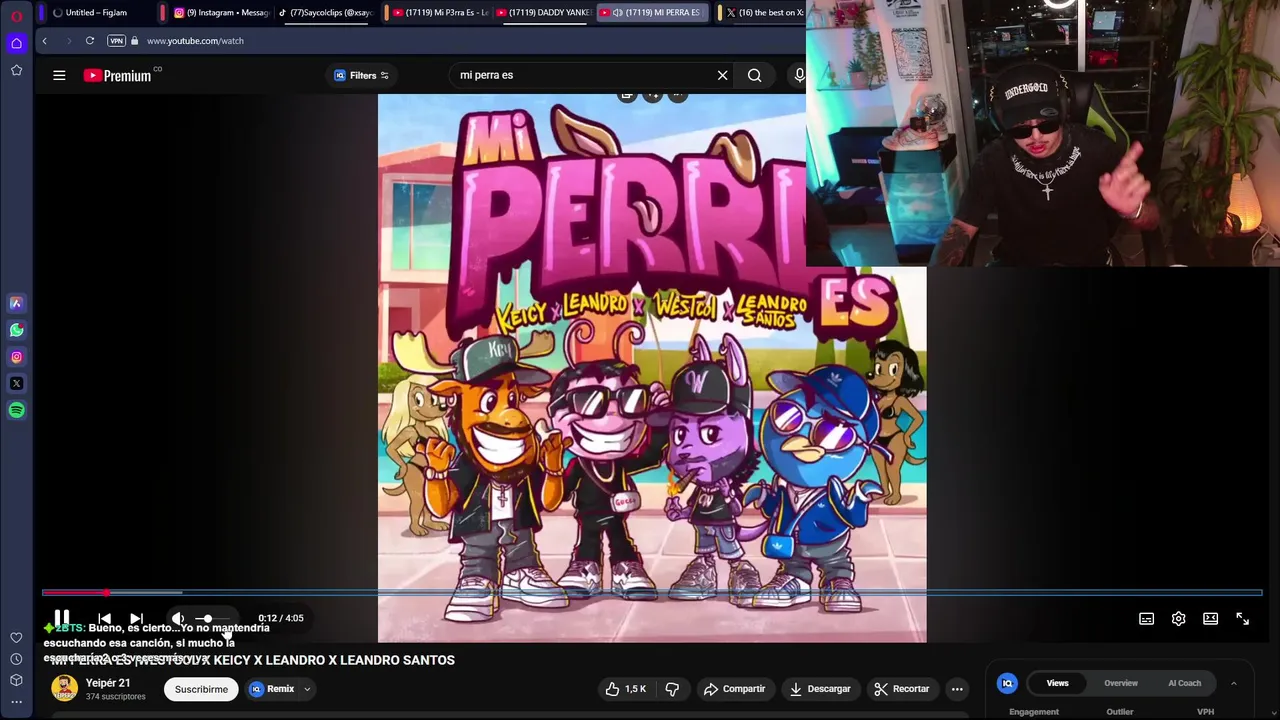This screenshot has width=1280, height=720.
Task: Open WhatsApp in the sidebar
Action: (x=16, y=330)
